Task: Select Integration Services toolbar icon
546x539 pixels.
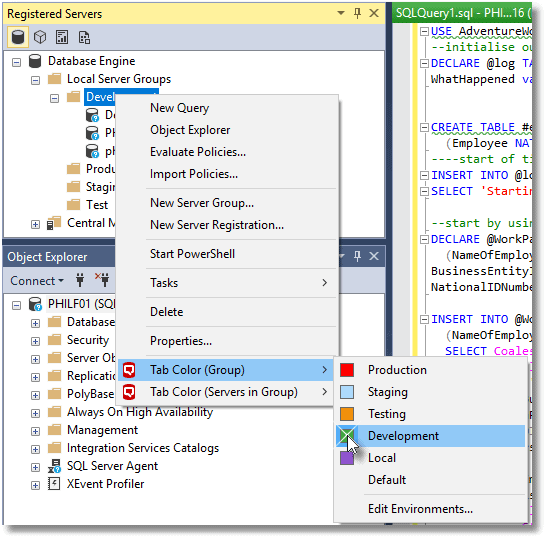Action: pyautogui.click(x=84, y=37)
